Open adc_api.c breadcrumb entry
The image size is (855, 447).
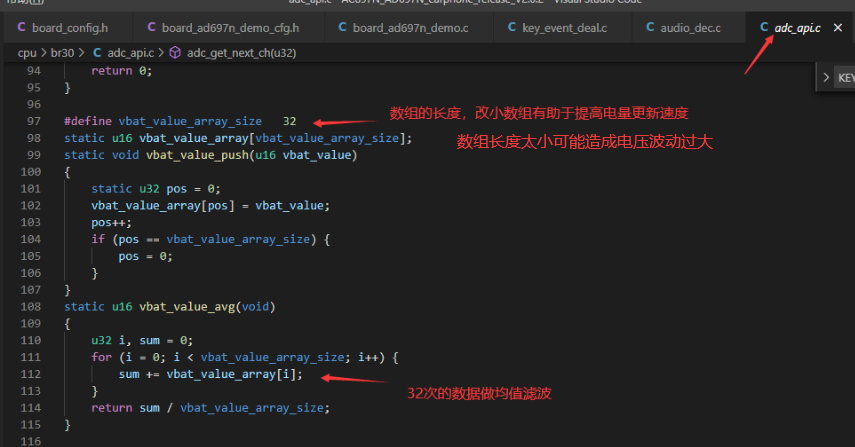pyautogui.click(x=130, y=53)
